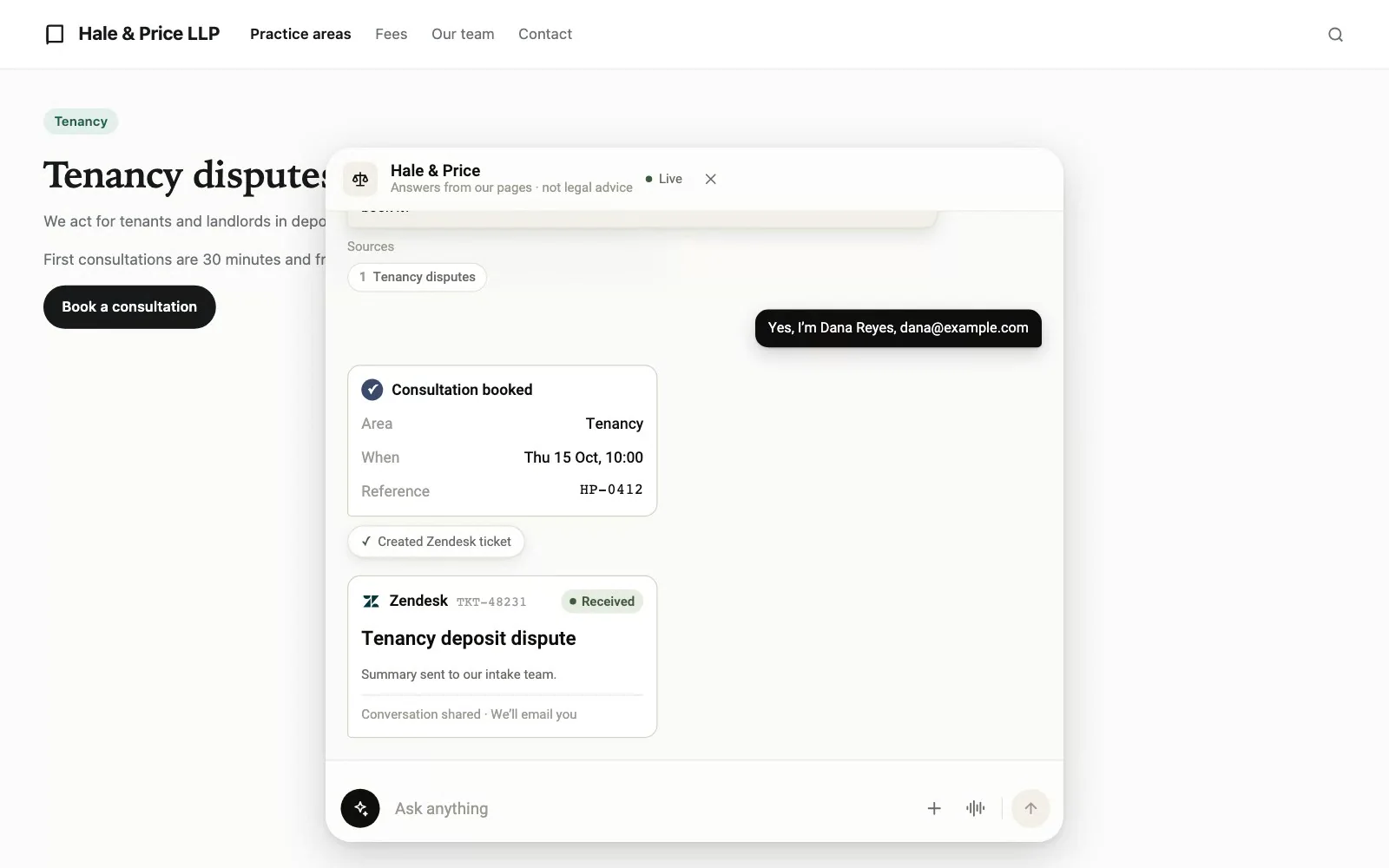This screenshot has height=868, width=1389.
Task: Click the Hale & Price LLP site title
Action: coord(148,34)
